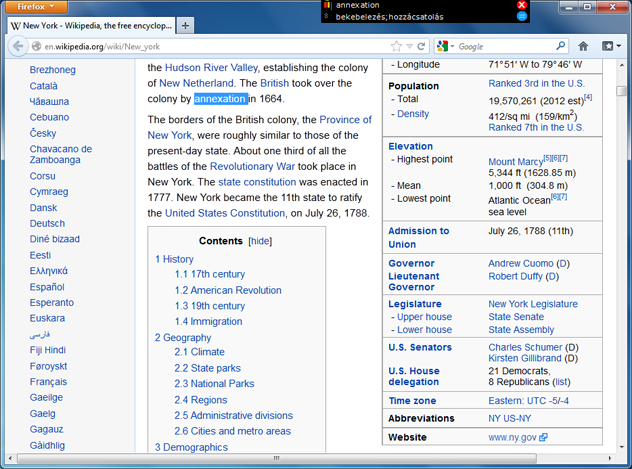Open the United States Constitution link

(225, 213)
